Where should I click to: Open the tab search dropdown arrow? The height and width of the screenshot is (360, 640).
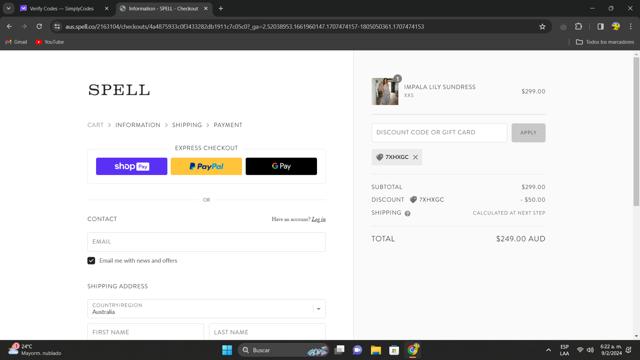coord(8,8)
